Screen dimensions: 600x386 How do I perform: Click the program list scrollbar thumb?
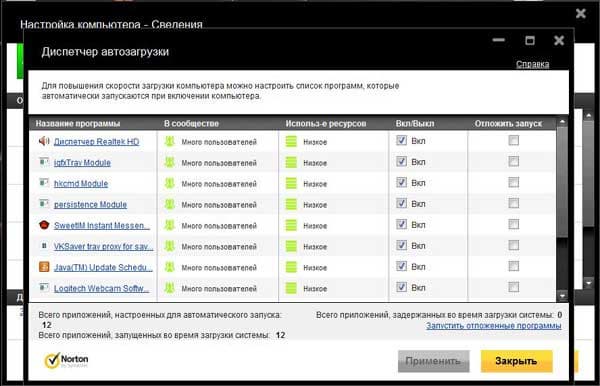pyautogui.click(x=562, y=182)
